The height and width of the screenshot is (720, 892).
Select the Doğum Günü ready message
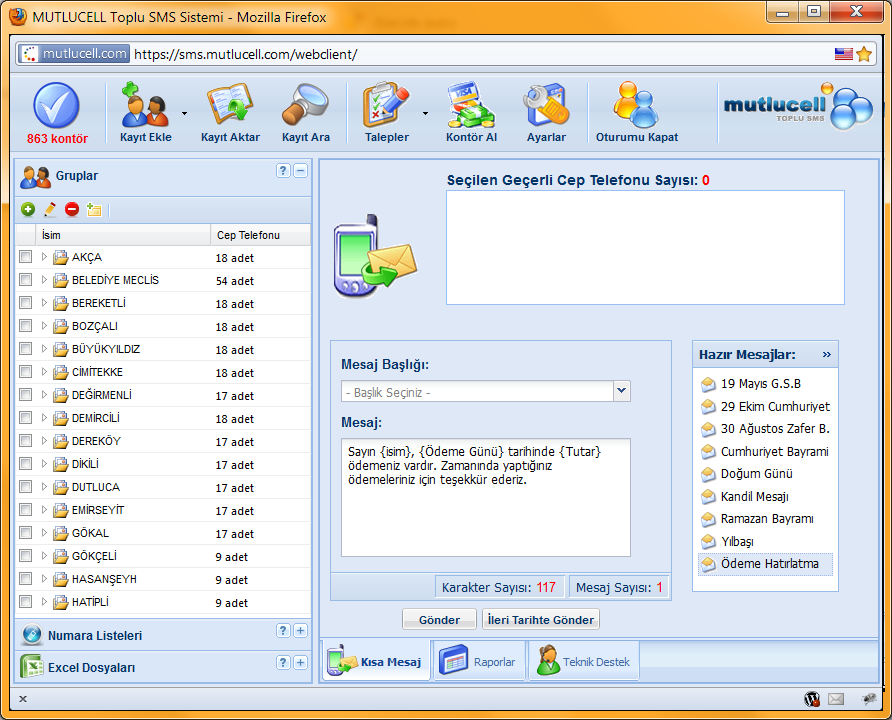(x=765, y=474)
